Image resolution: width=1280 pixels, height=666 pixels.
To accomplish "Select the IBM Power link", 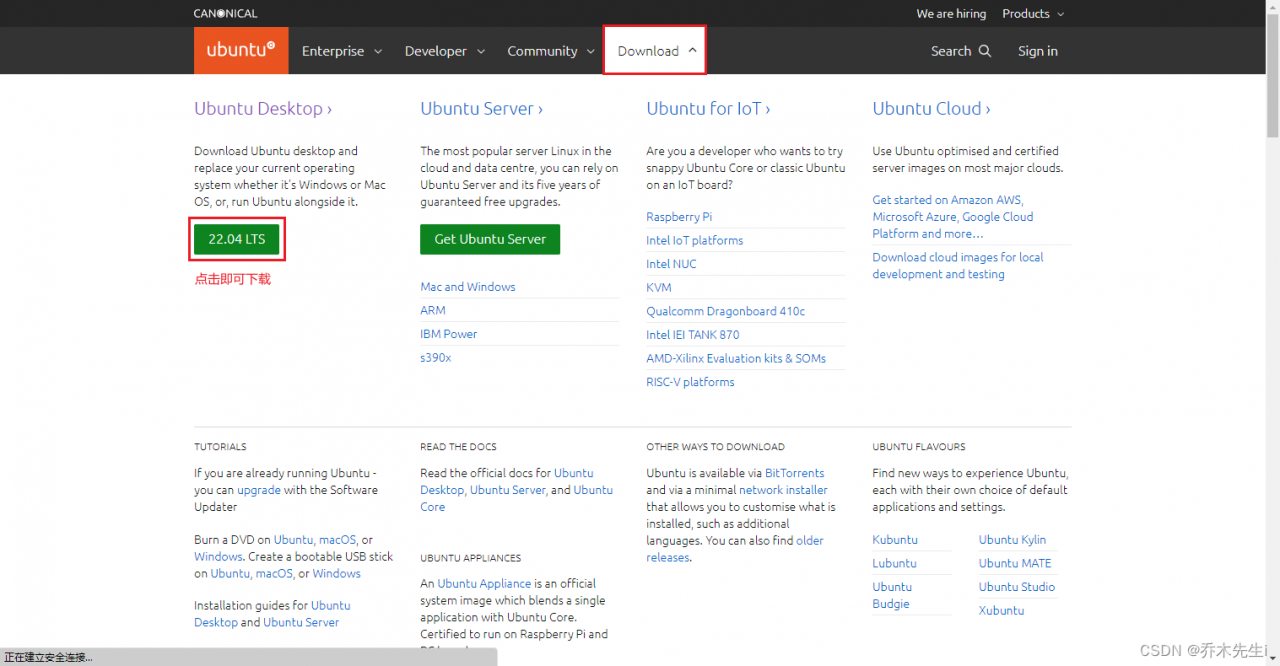I will [449, 334].
